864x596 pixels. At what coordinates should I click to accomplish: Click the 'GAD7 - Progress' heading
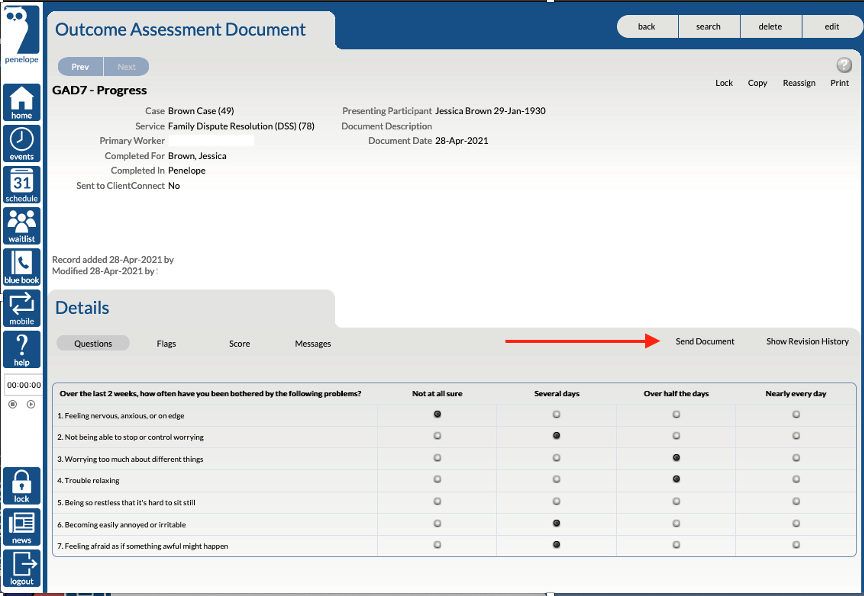coord(100,90)
